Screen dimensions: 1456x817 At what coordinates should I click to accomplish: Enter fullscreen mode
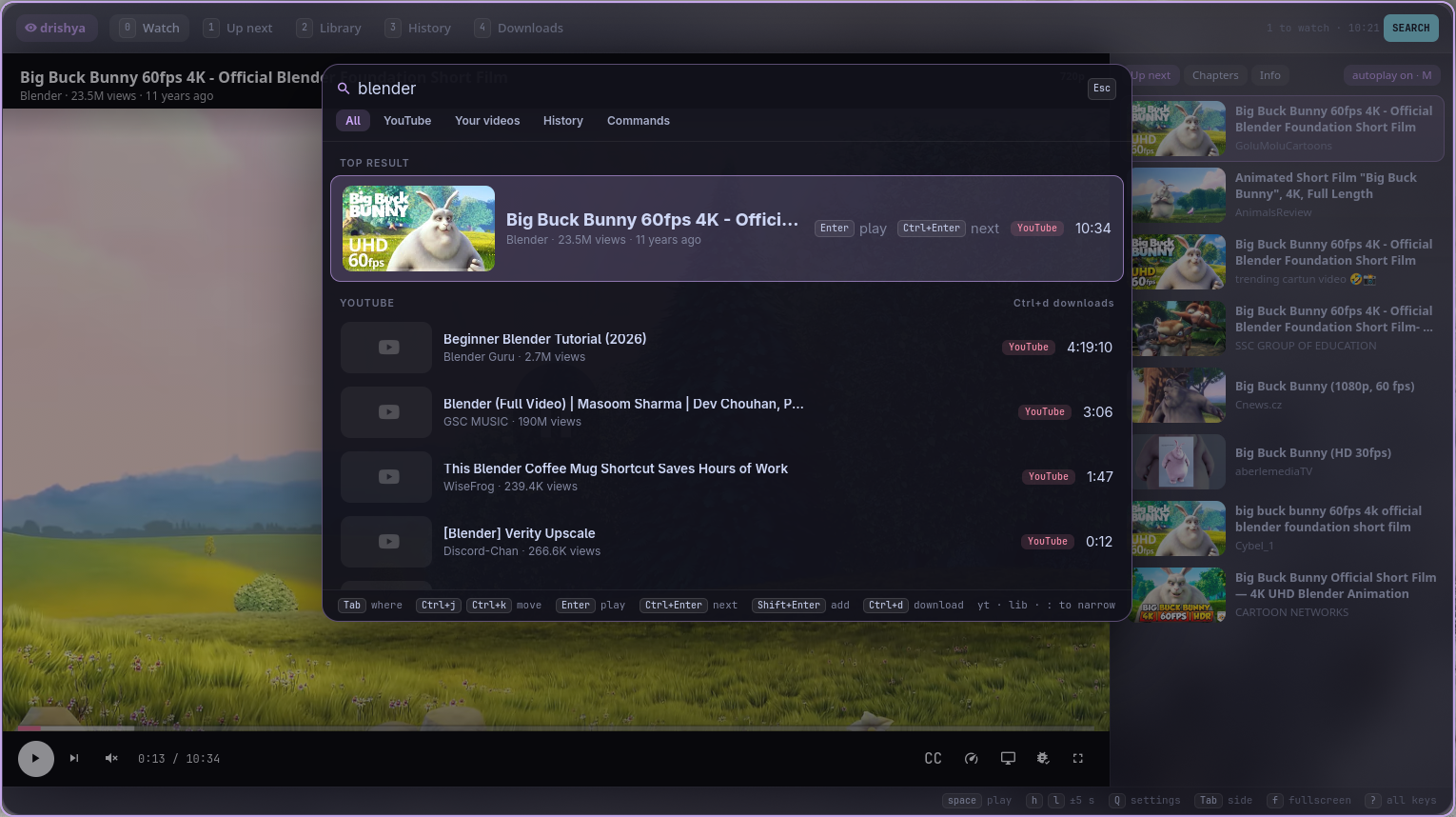coord(1078,759)
